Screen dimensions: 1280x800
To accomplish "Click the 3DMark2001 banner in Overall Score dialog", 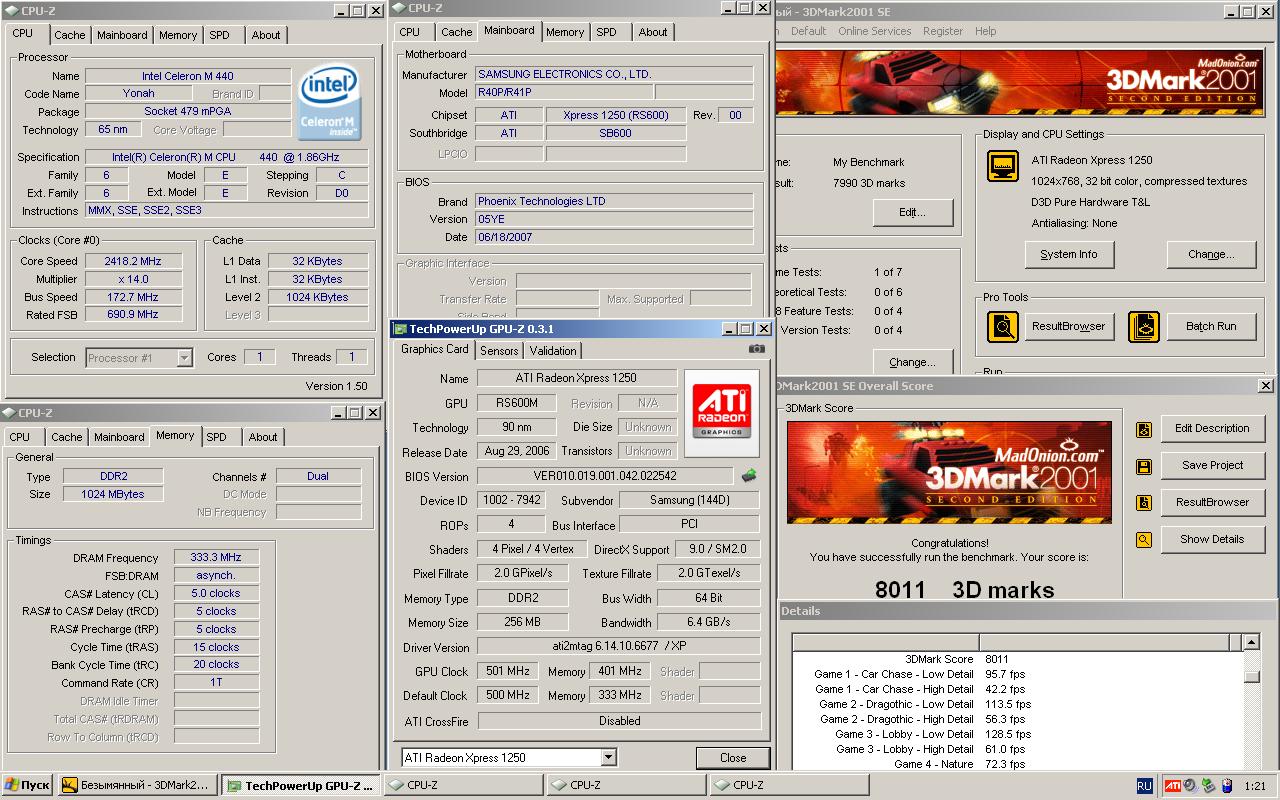I will coord(949,472).
